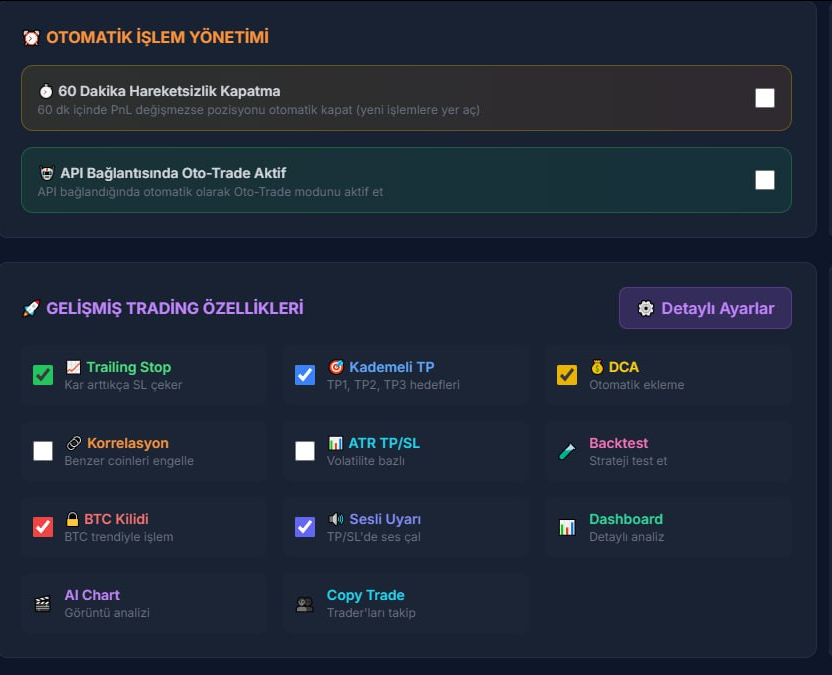Click the Korrelasyon label
832x675 pixels.
(x=128, y=443)
